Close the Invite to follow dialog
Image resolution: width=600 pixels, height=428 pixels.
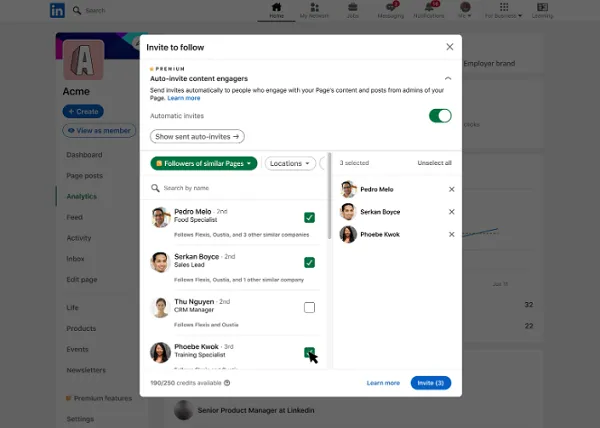449,47
